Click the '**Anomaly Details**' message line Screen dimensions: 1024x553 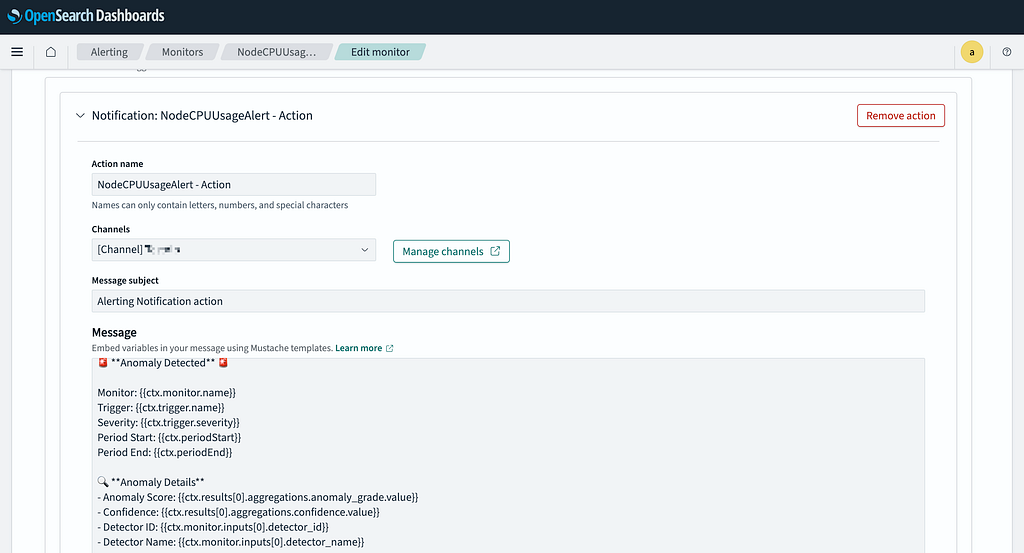(151, 482)
